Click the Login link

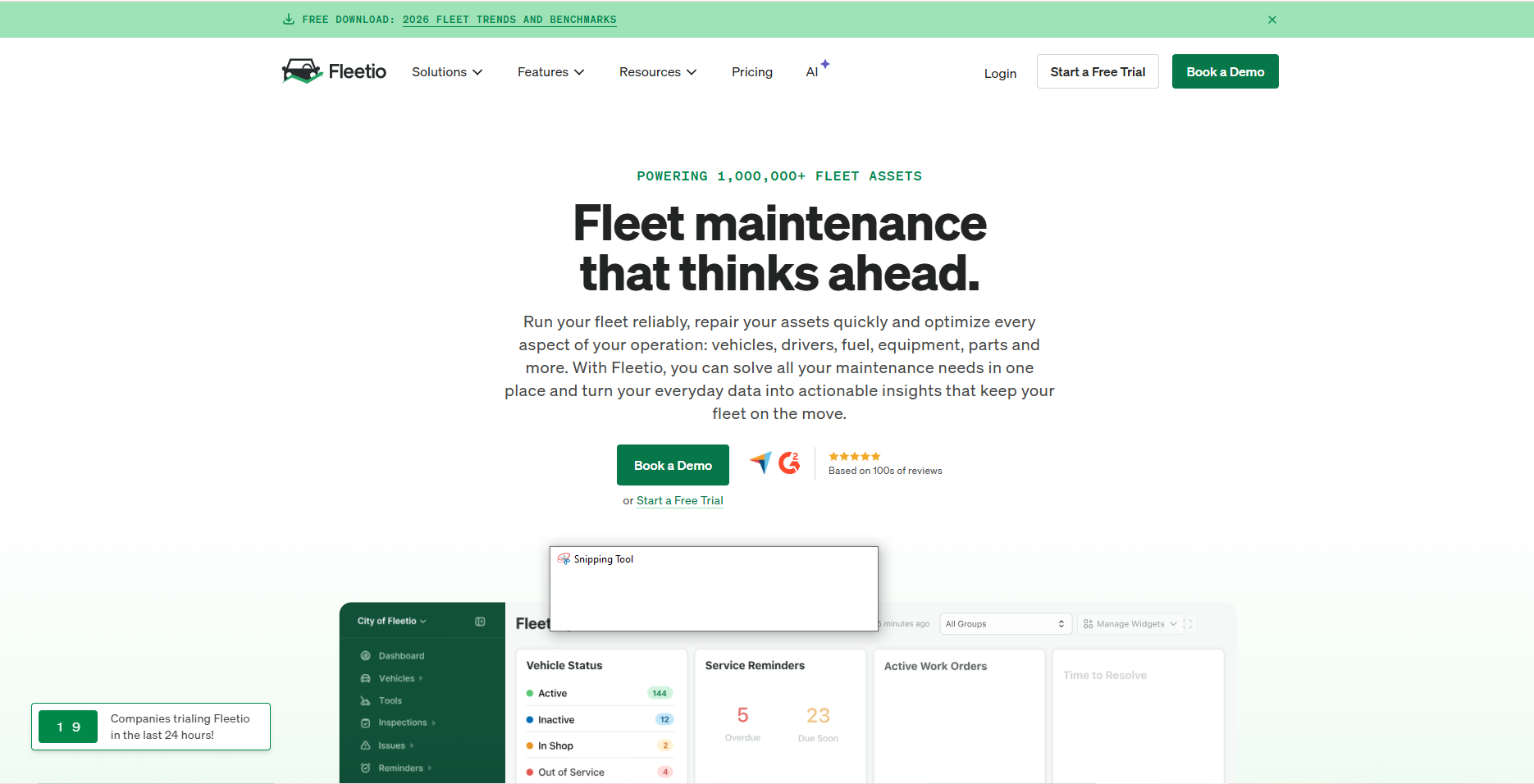(x=1000, y=74)
